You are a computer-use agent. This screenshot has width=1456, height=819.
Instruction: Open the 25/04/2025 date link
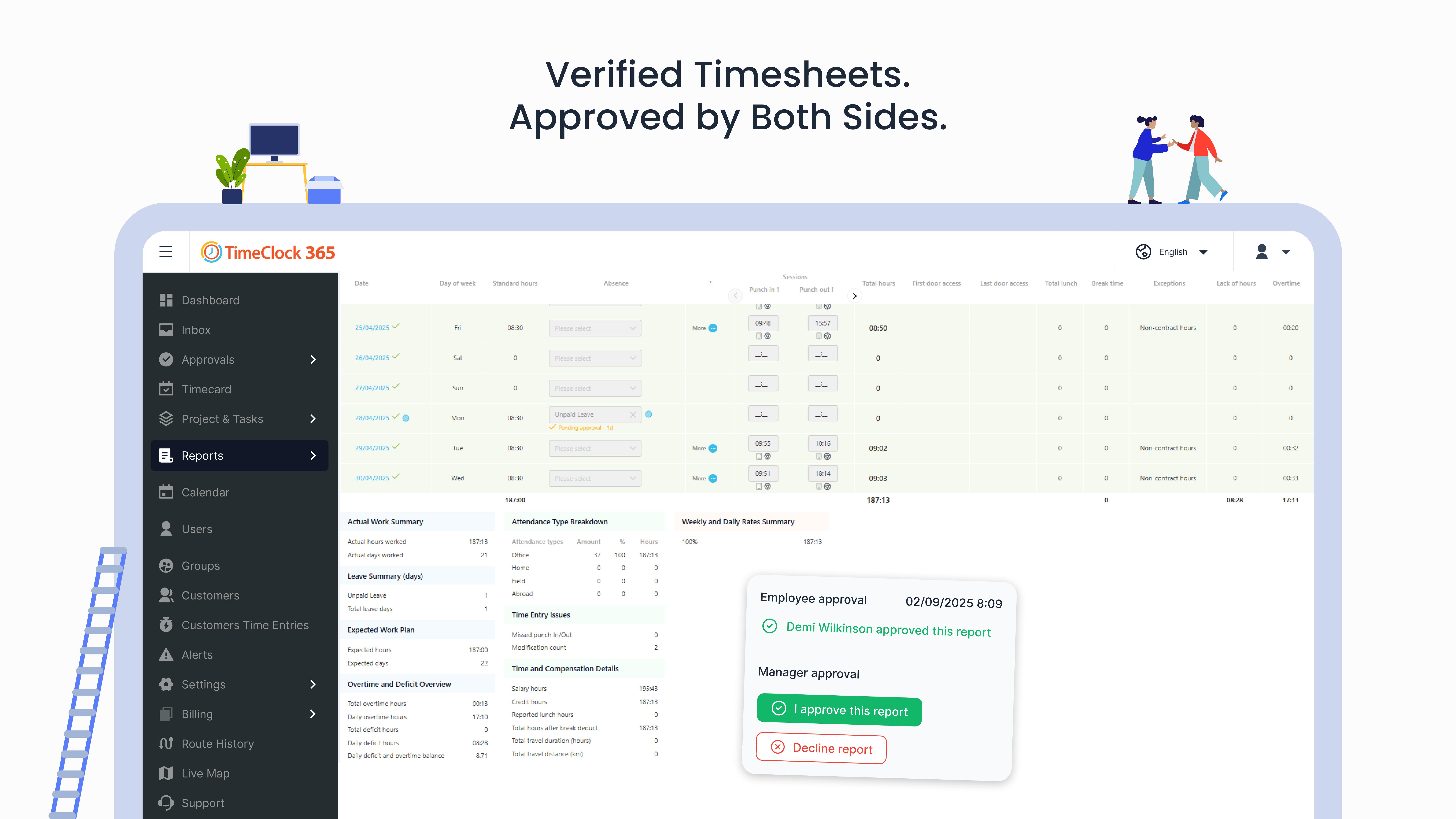tap(372, 328)
